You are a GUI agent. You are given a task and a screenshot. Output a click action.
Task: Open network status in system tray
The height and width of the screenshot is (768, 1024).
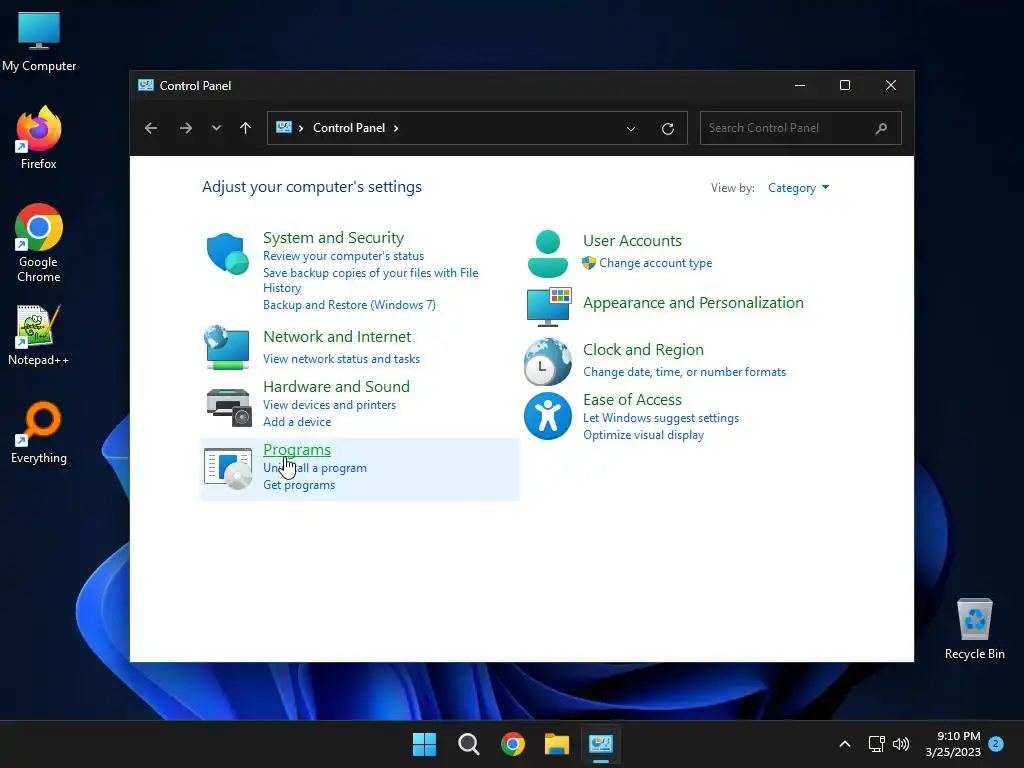(876, 744)
